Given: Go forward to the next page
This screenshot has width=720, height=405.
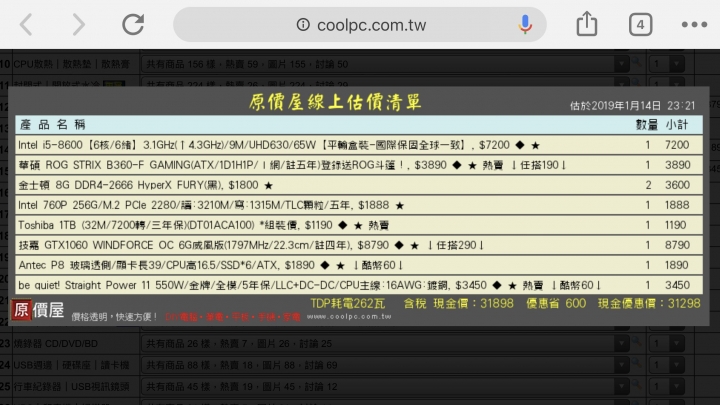Looking at the screenshot, I should (x=79, y=24).
